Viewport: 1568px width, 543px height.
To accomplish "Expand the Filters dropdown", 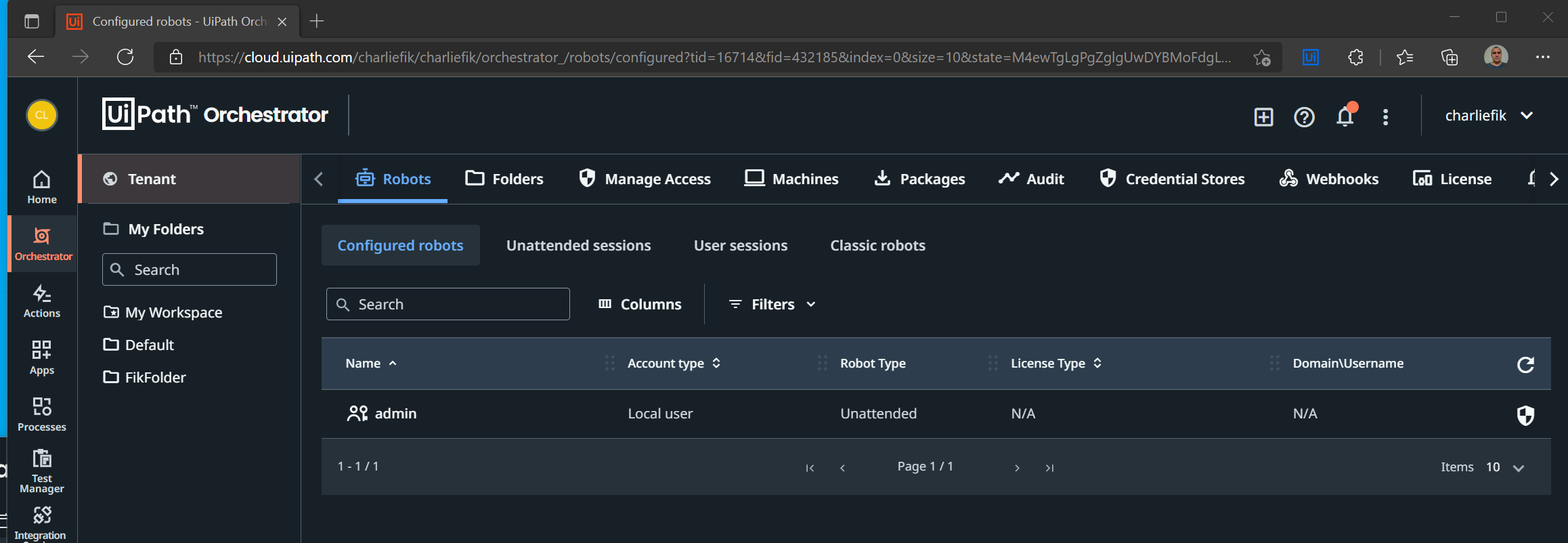I will (772, 305).
